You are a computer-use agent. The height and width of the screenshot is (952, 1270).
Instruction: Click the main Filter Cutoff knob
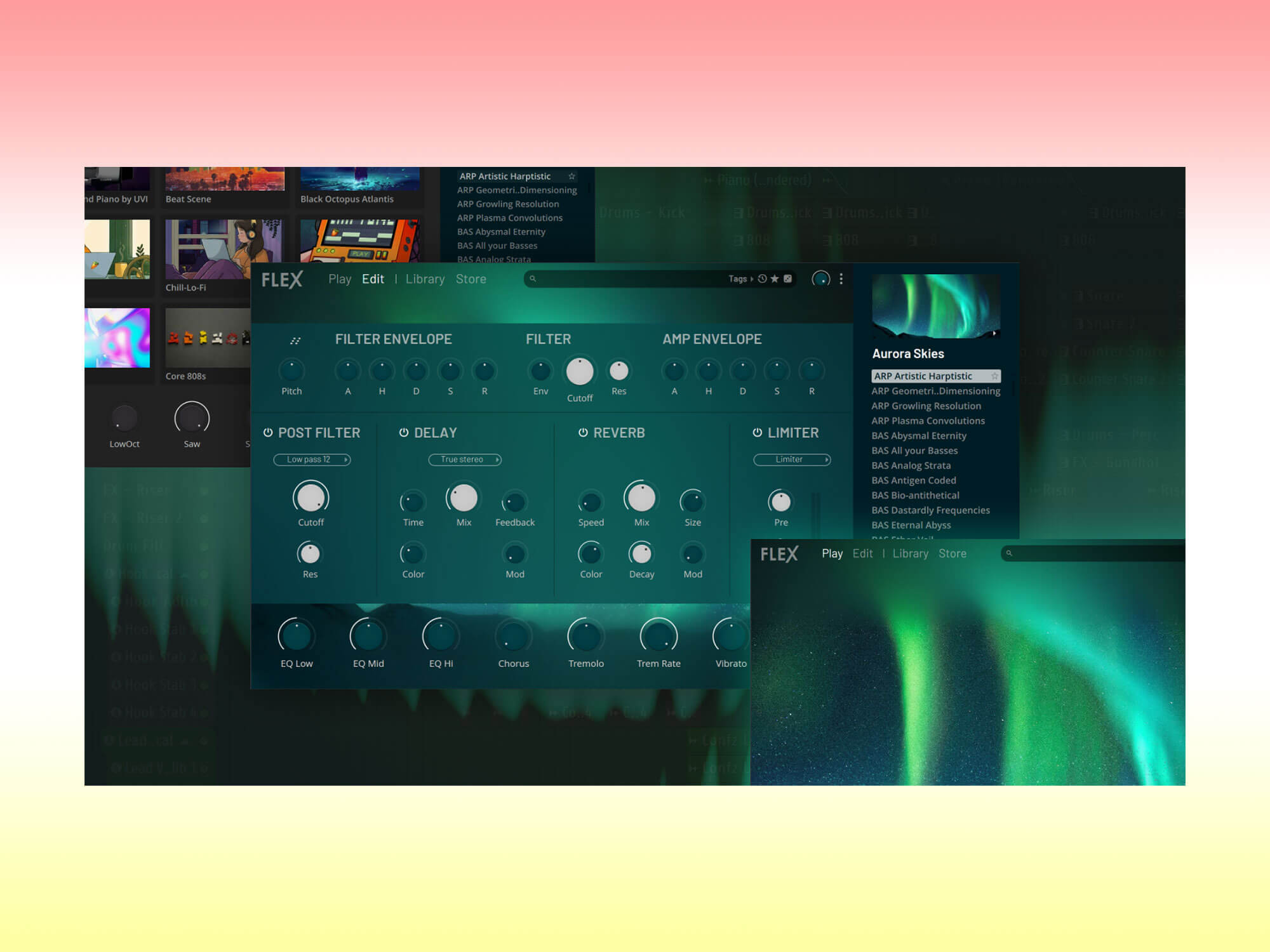pos(580,371)
